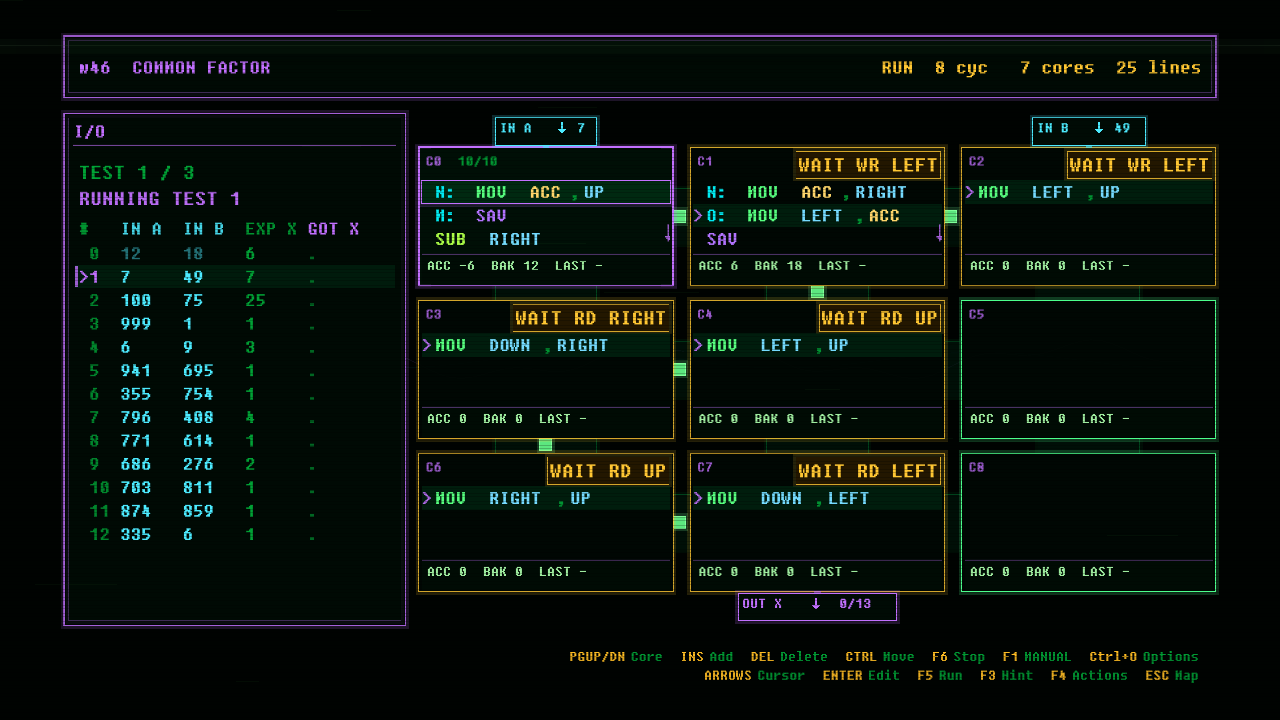Select I/O row 2 with inputs 100 and 75
Screen dimensions: 1280x720
pyautogui.click(x=236, y=301)
